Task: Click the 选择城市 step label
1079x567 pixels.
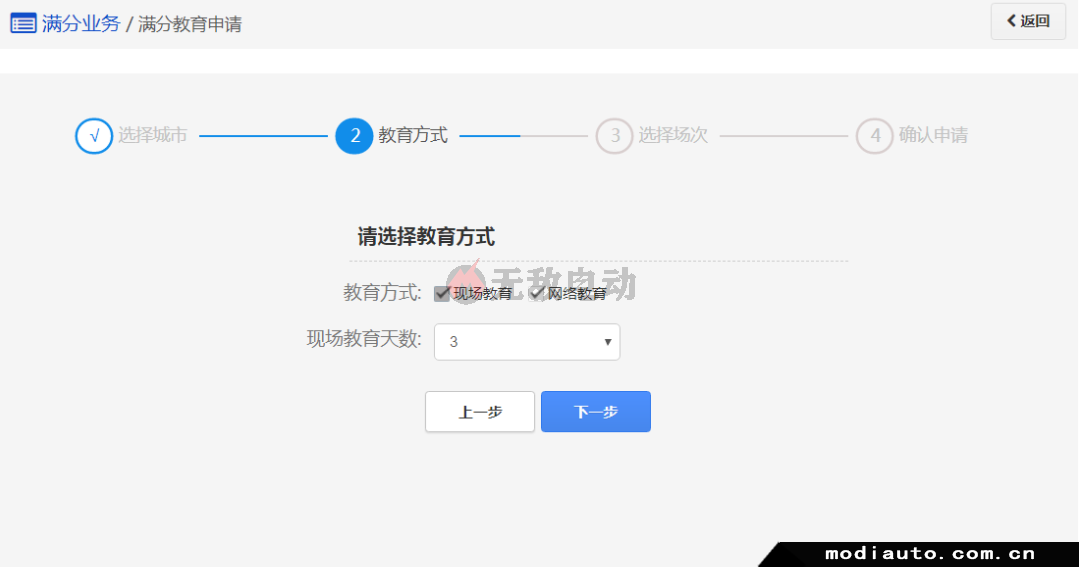Action: 153,135
